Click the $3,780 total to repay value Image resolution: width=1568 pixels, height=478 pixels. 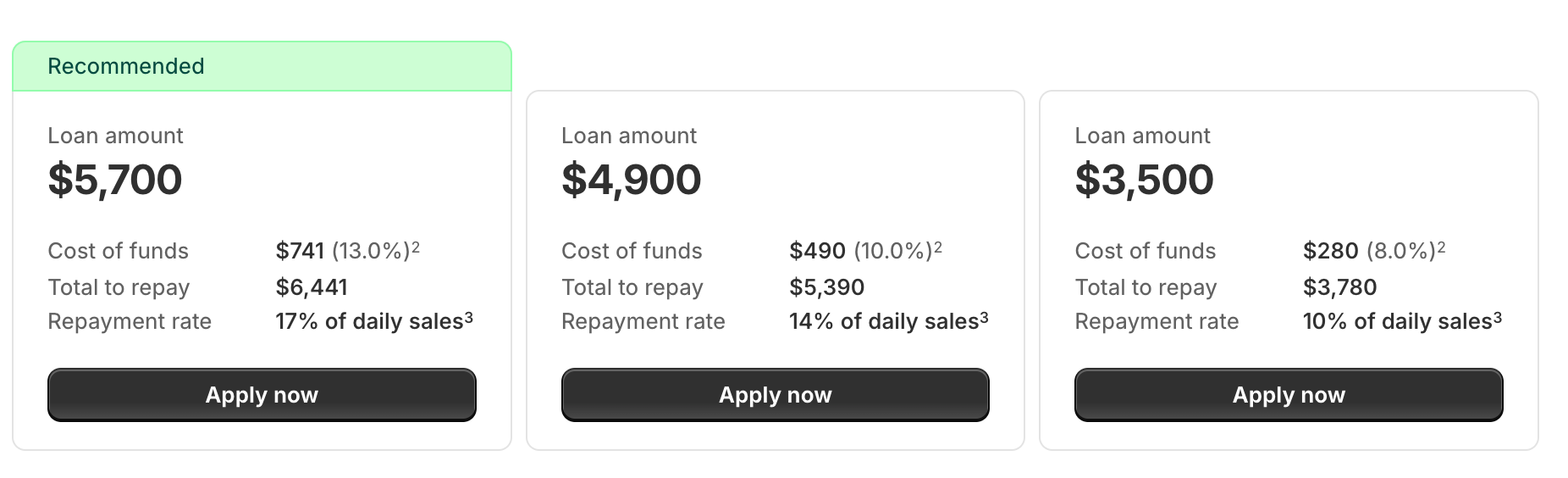pyautogui.click(x=1339, y=287)
